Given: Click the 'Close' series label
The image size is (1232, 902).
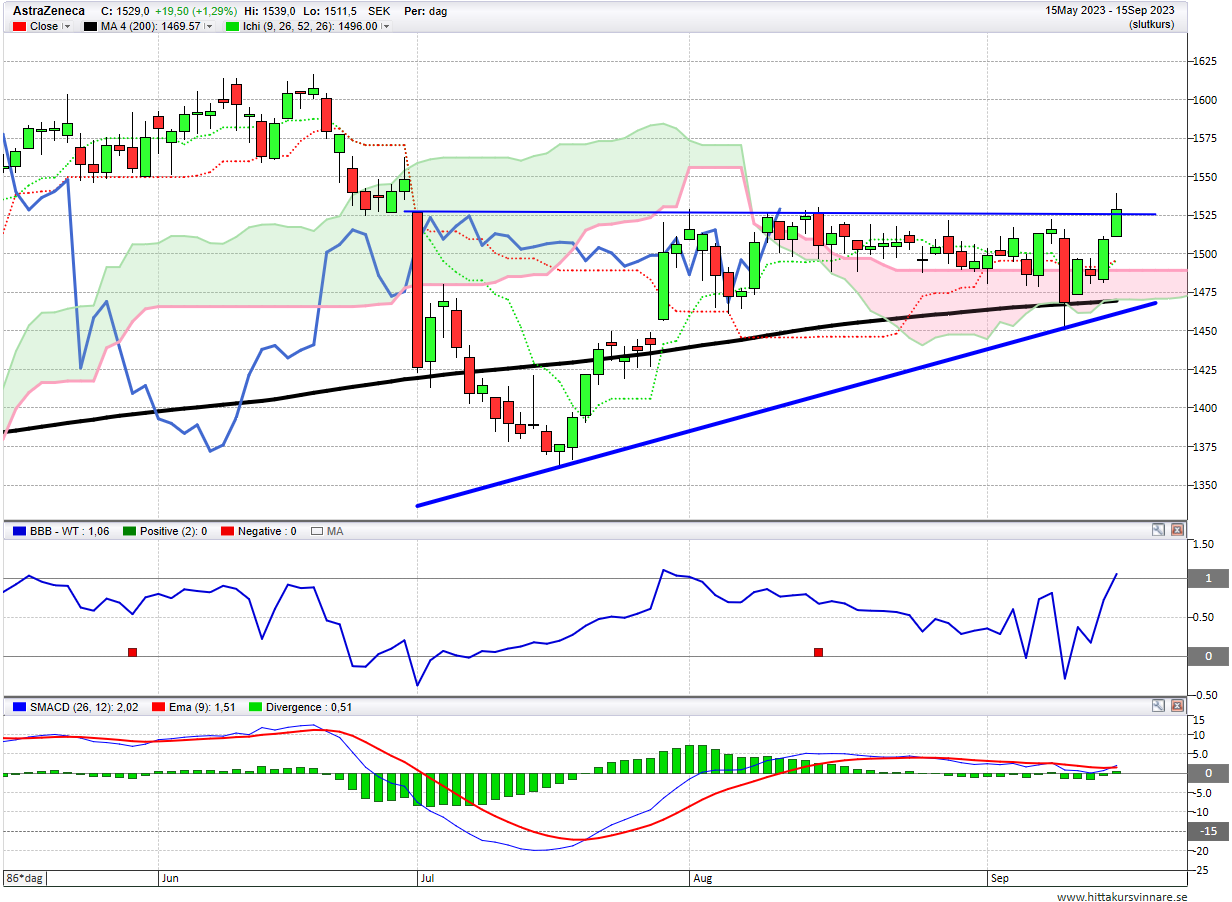Looking at the screenshot, I should coord(44,27).
